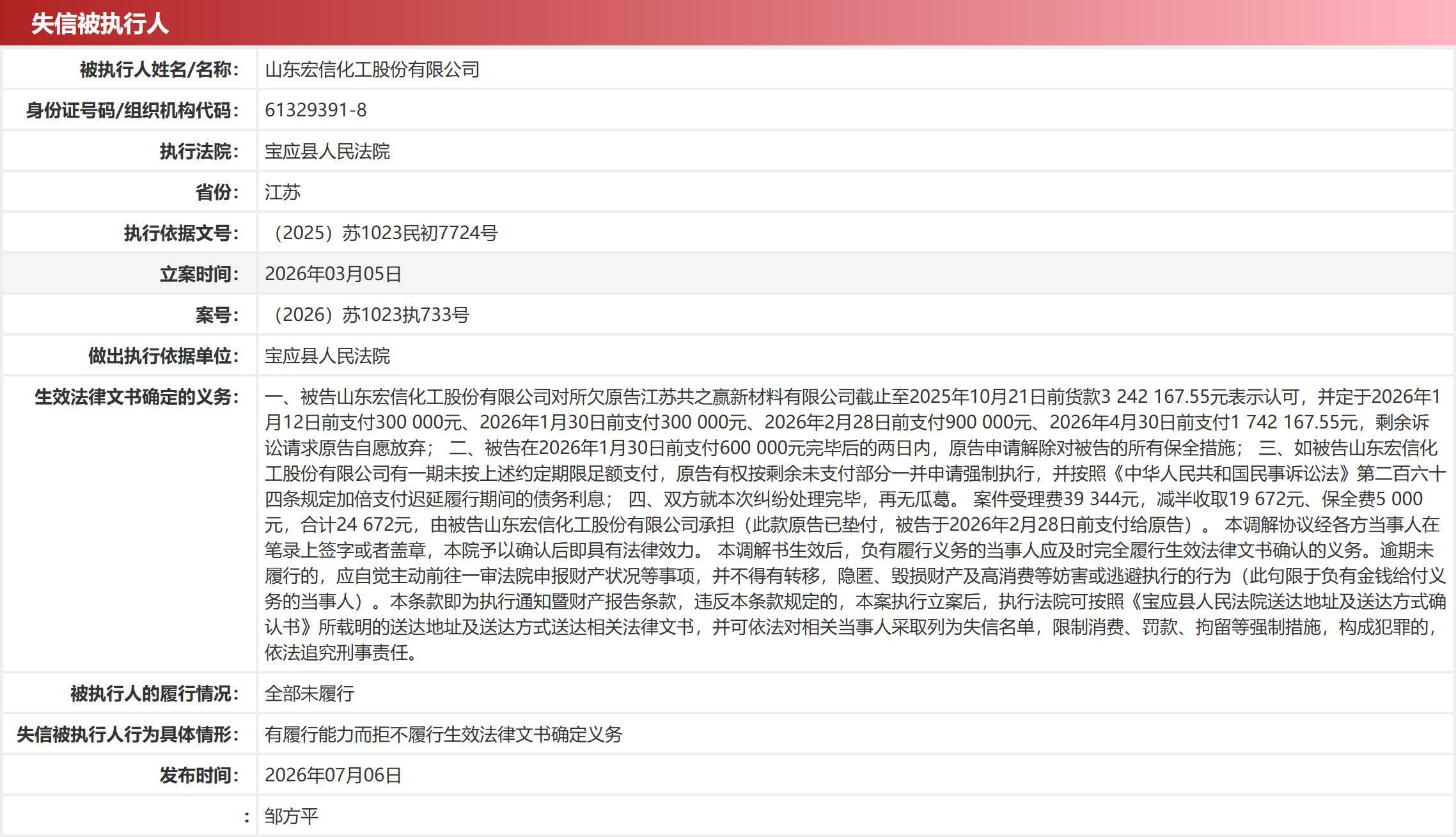Click the label 发布时间

click(200, 775)
